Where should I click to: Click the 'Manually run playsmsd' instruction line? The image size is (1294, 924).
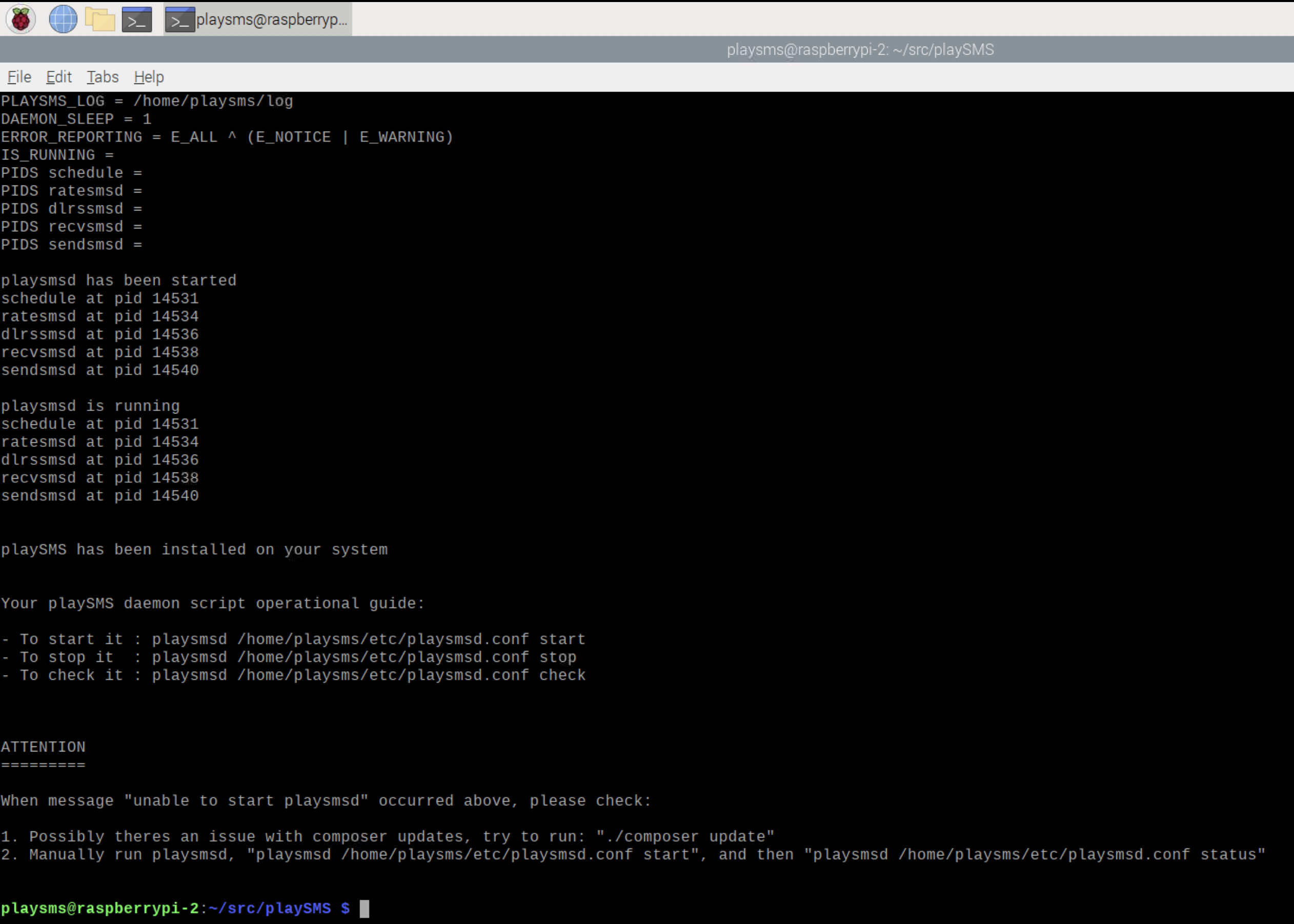coord(633,855)
